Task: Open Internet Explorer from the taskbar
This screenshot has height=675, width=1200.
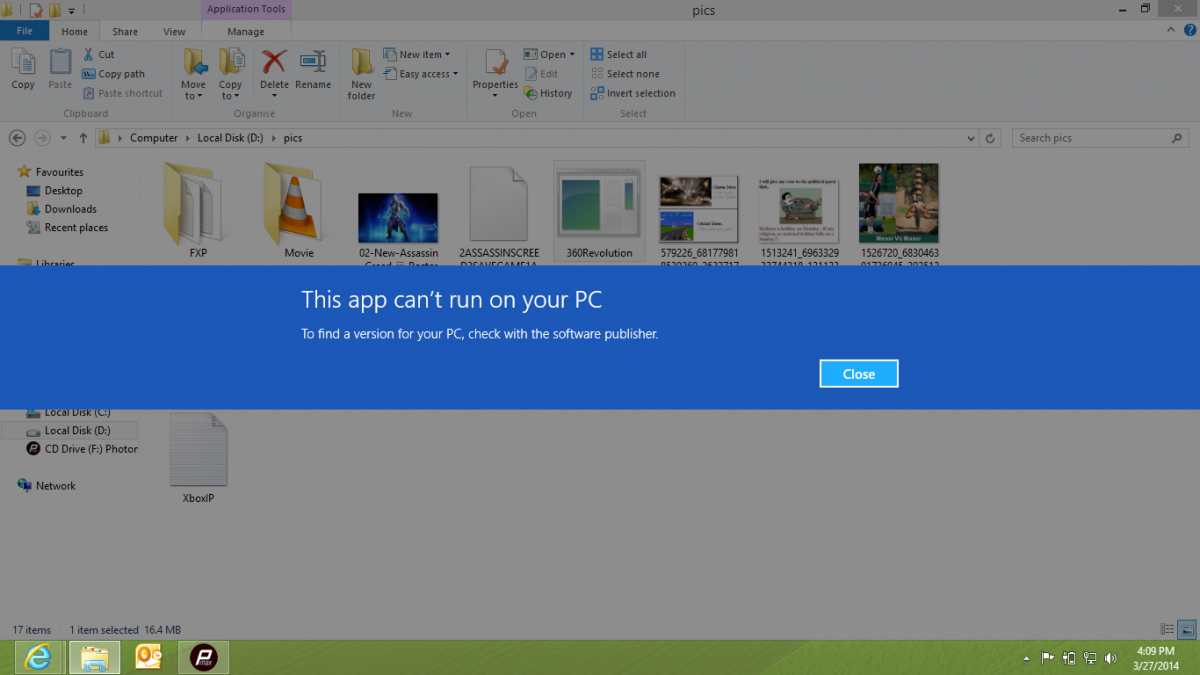Action: (x=39, y=657)
